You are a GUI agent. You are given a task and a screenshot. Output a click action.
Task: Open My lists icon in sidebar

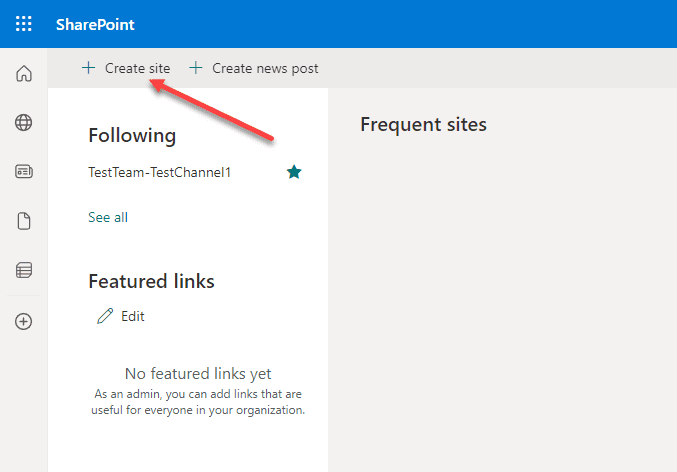click(24, 270)
